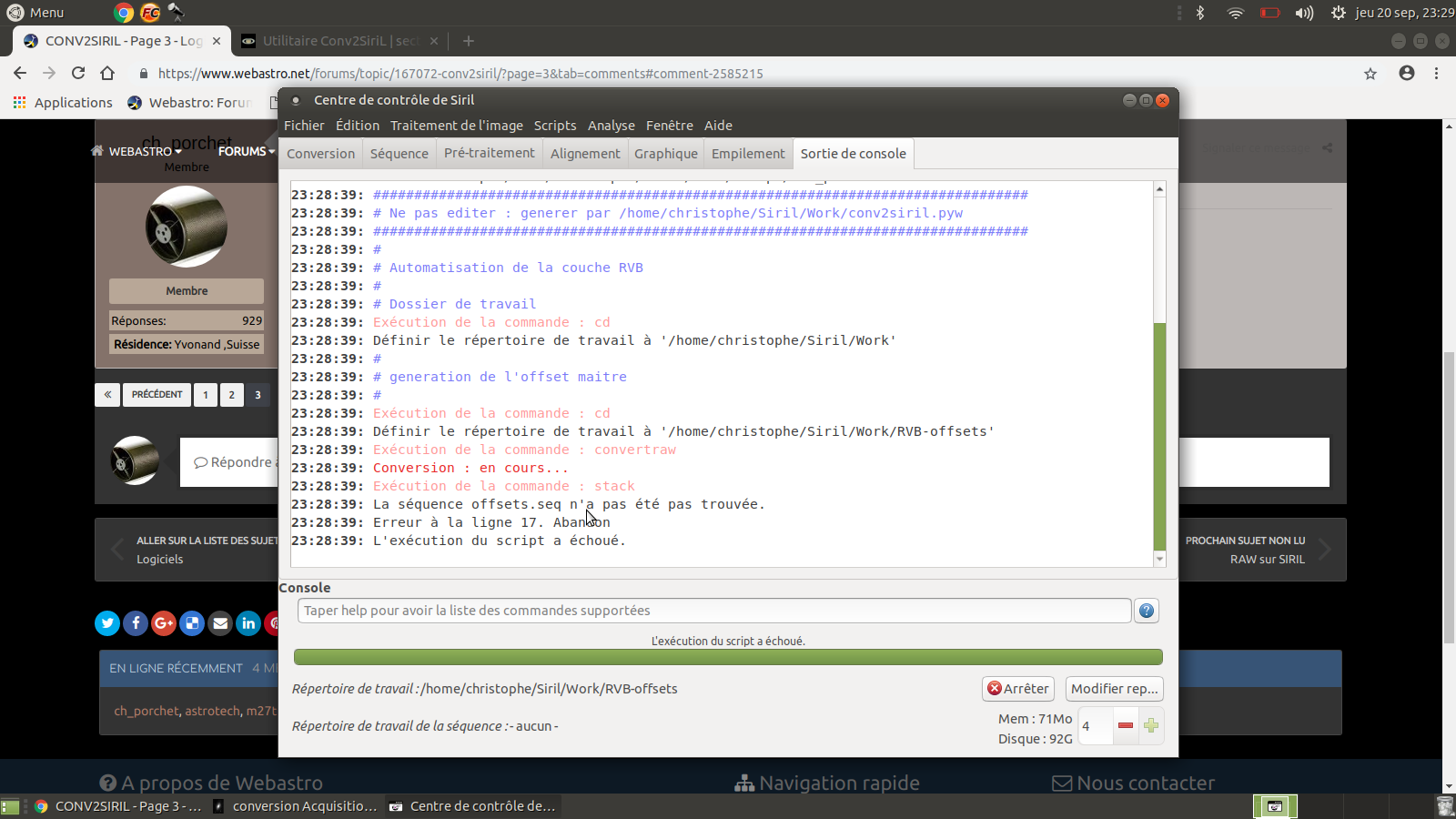Switch to Graphique tab
This screenshot has height=819, width=1456.
coord(666,154)
